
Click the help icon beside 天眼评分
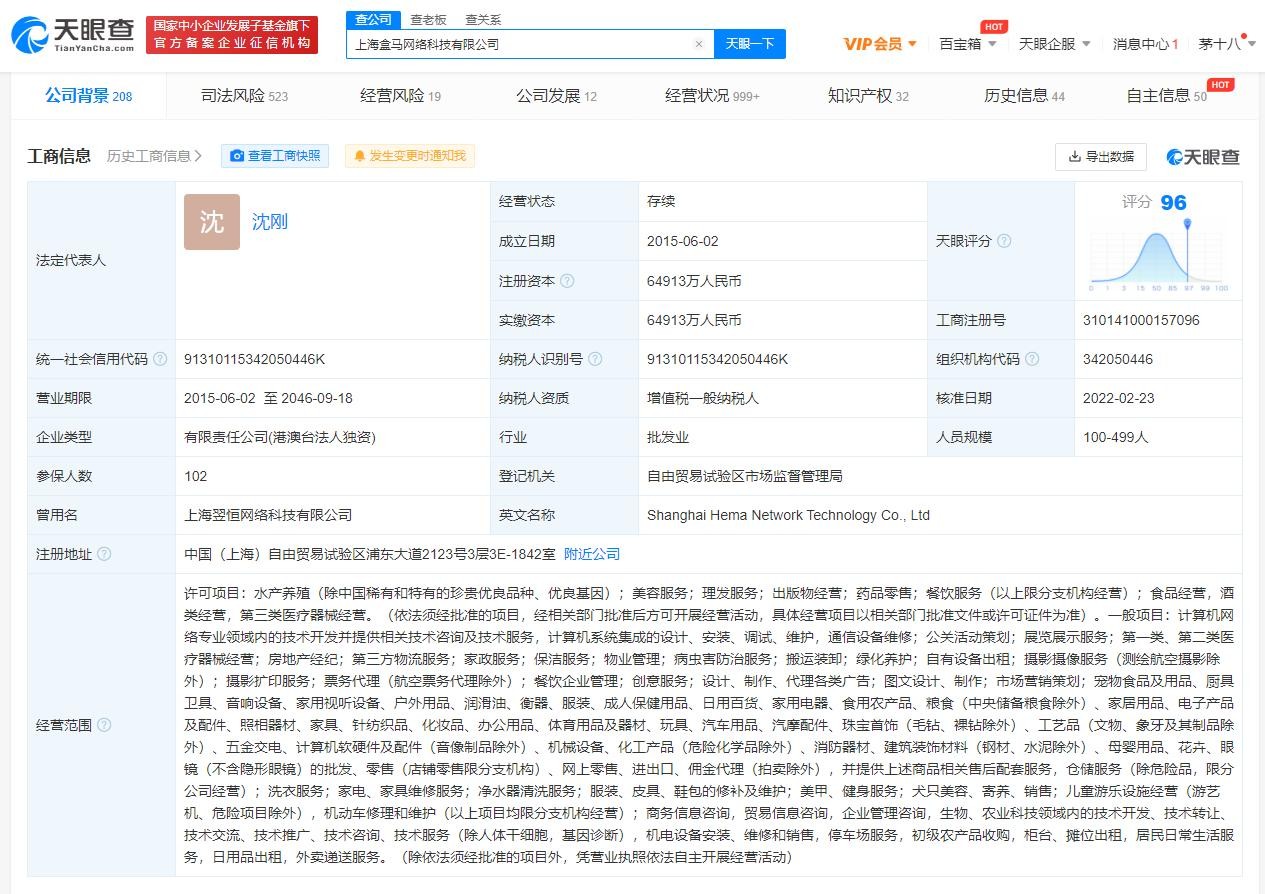[x=1004, y=241]
